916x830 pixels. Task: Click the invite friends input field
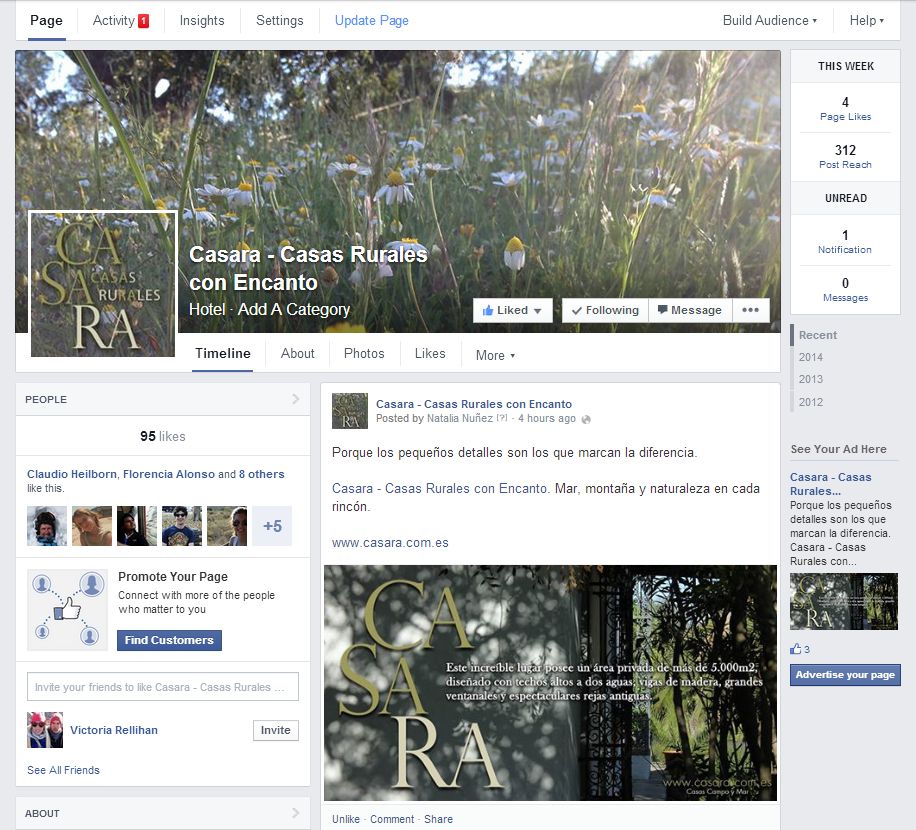(x=163, y=687)
